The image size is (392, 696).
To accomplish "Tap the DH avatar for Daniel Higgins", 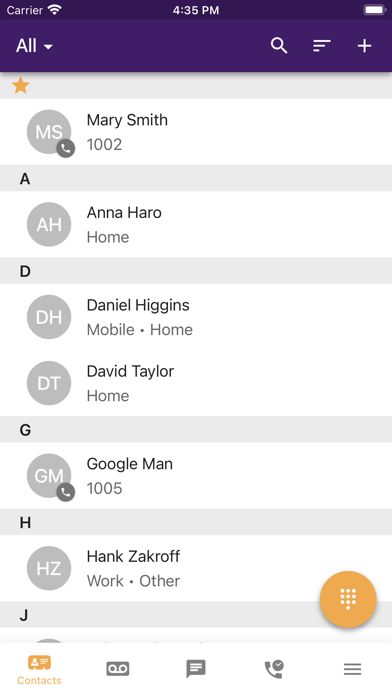I will pyautogui.click(x=49, y=317).
